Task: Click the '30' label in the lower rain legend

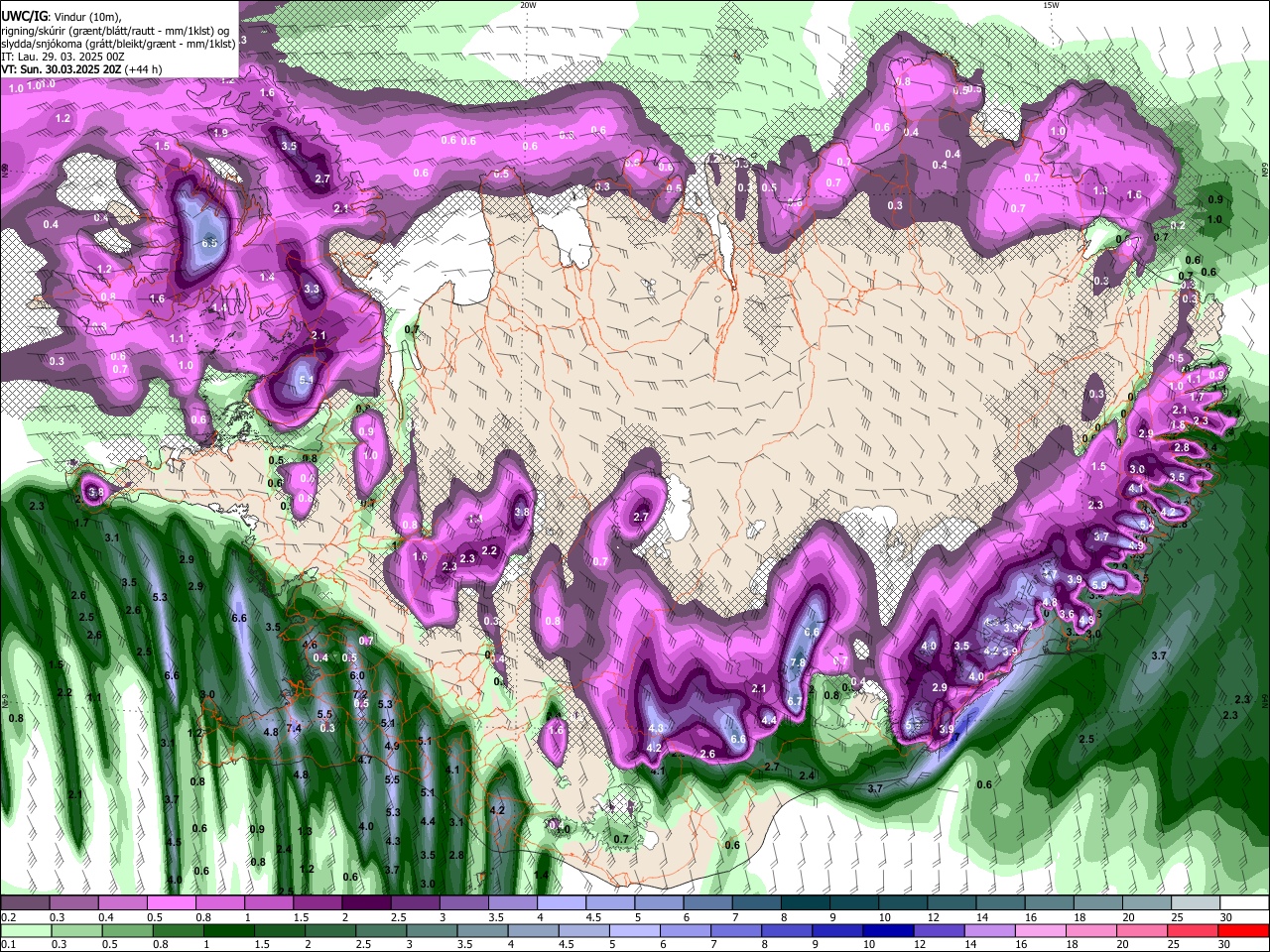Action: point(1226,946)
